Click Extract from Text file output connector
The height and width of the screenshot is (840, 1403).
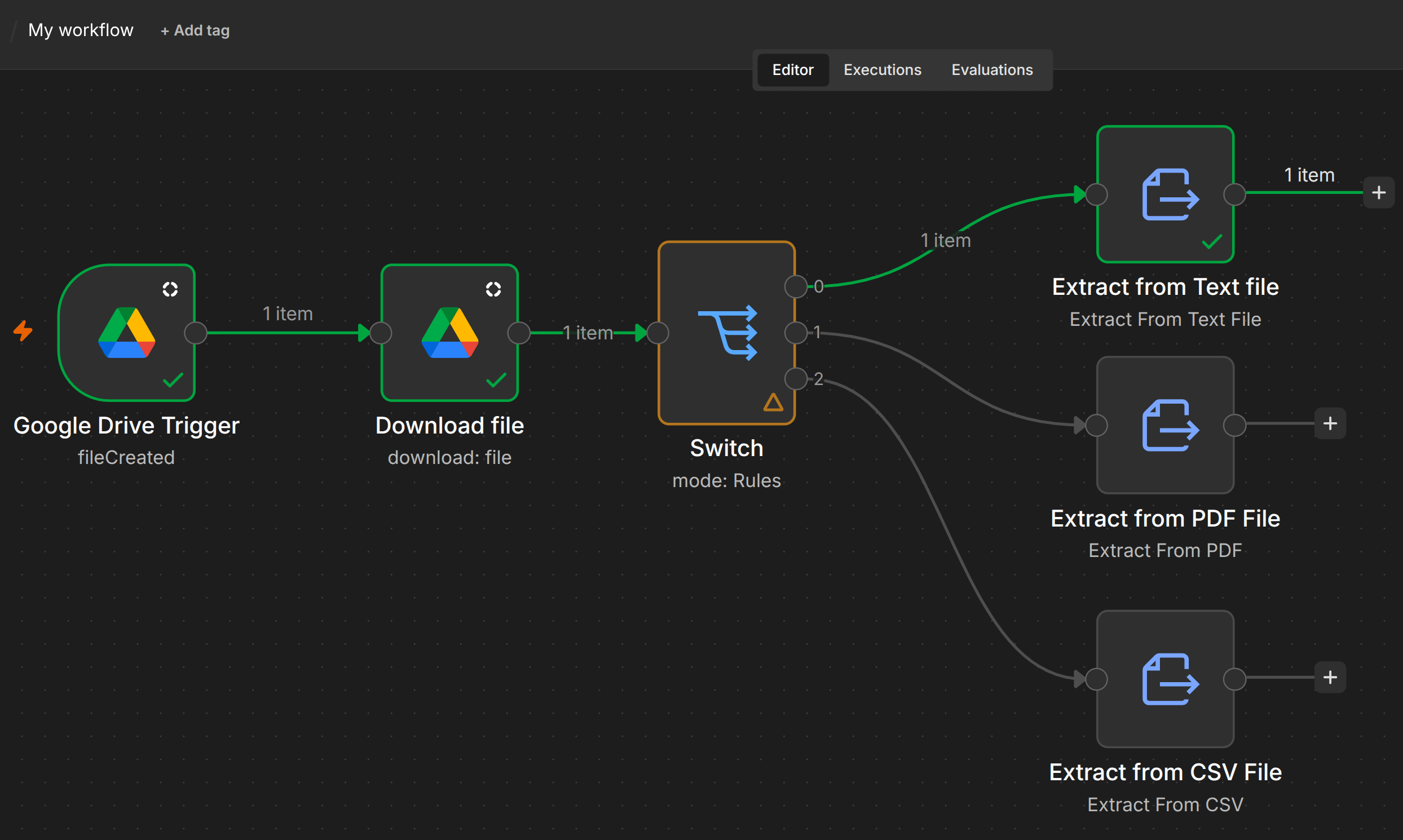point(1234,194)
